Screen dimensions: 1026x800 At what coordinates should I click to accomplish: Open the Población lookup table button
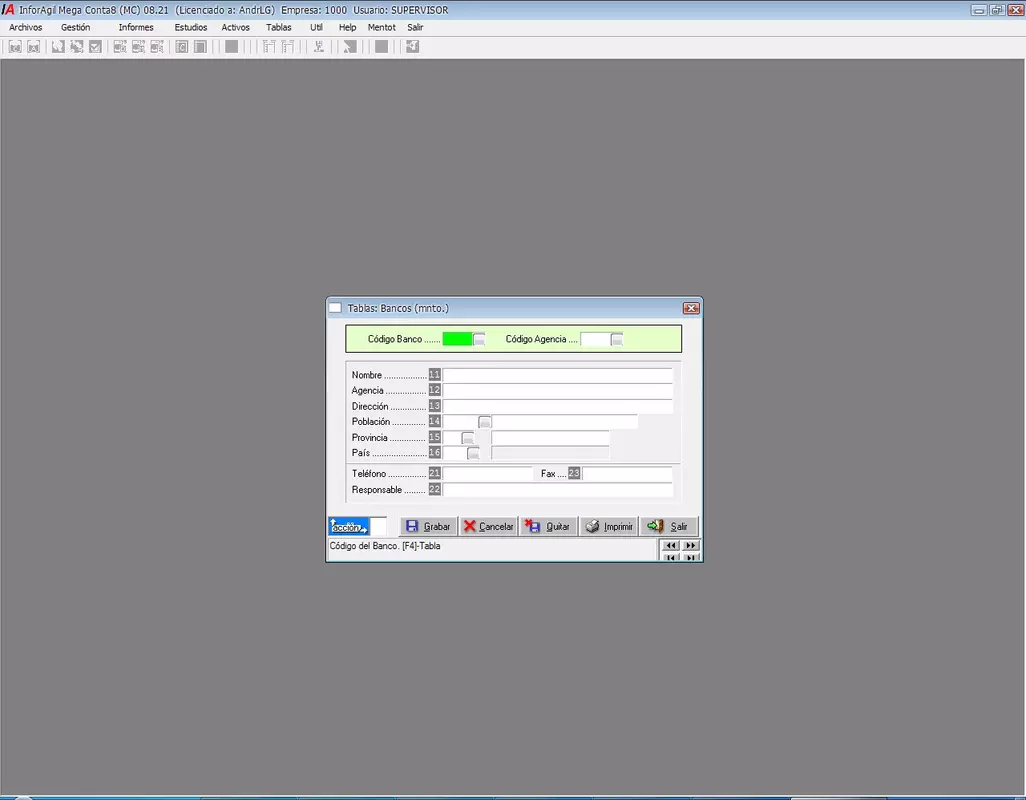[485, 422]
